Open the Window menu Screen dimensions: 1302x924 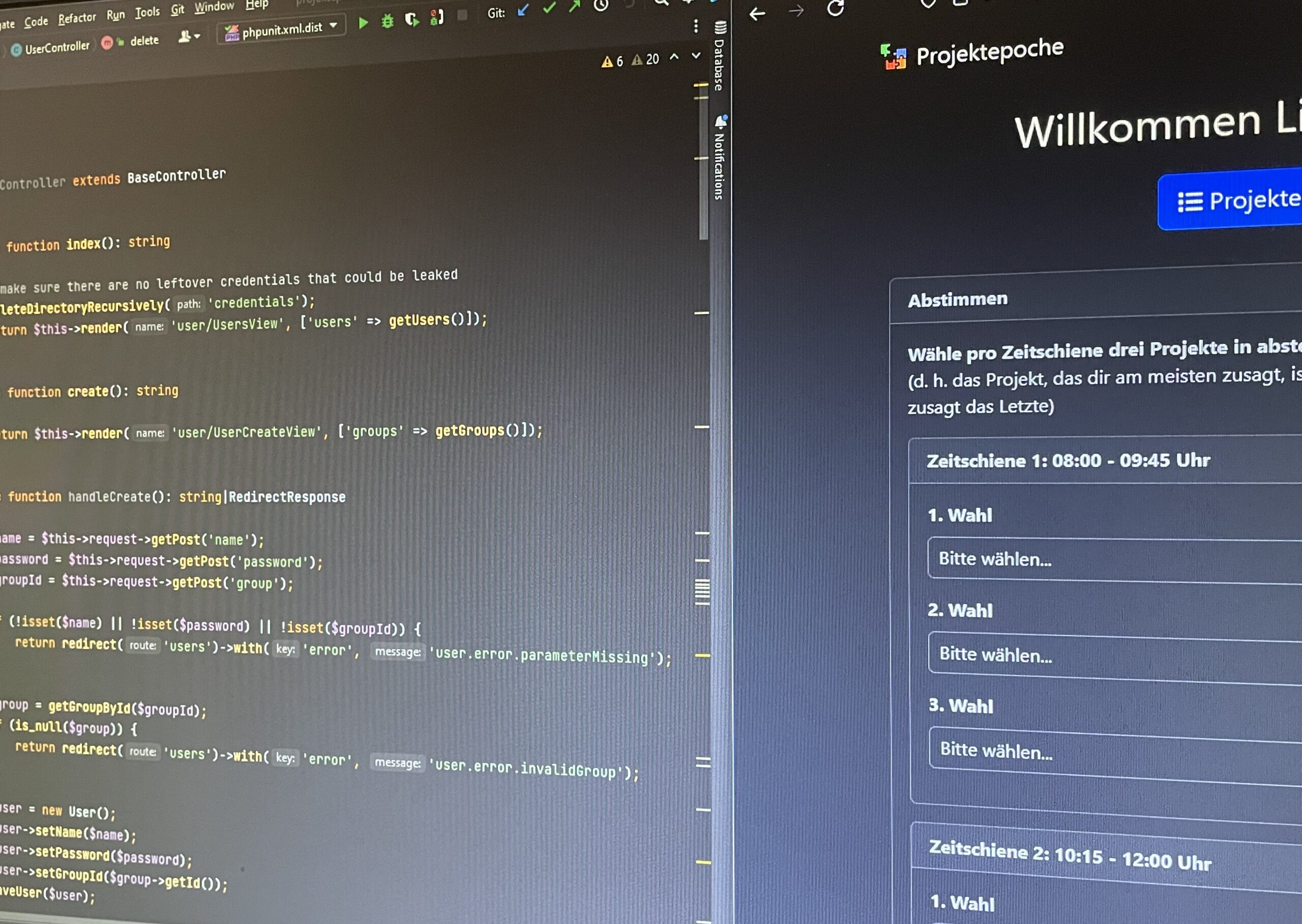point(214,6)
